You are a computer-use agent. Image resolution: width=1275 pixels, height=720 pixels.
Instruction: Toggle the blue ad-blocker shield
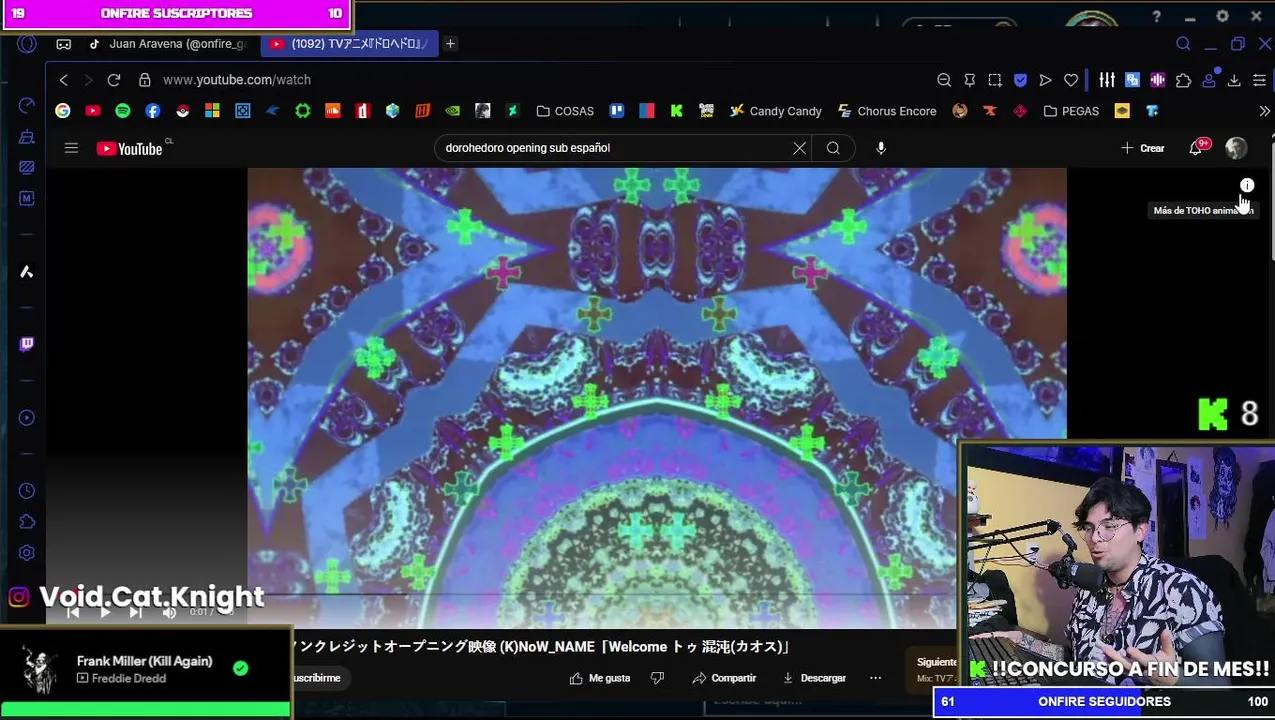(1020, 80)
